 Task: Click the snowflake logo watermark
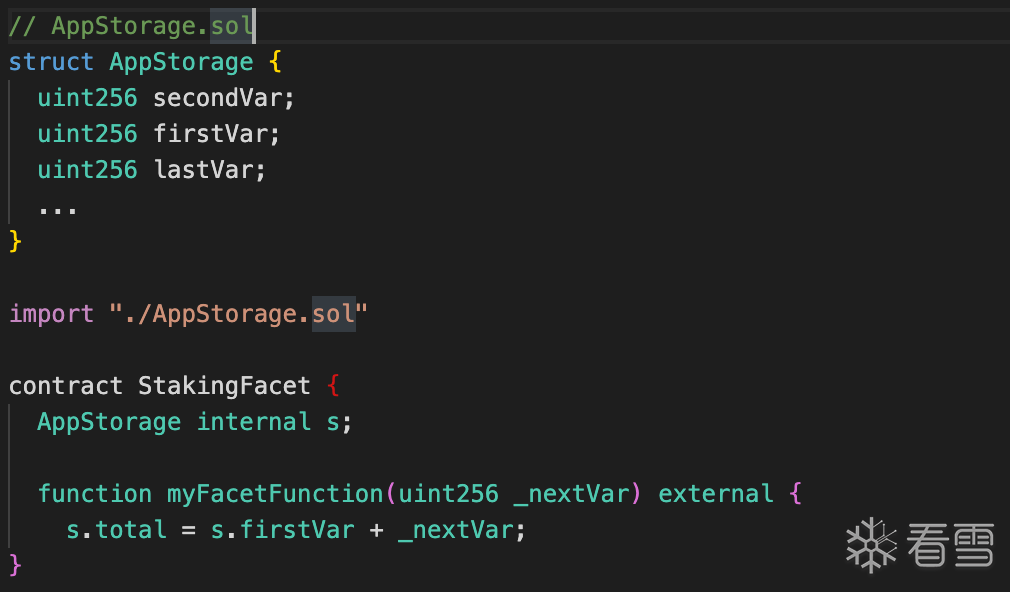tap(871, 545)
